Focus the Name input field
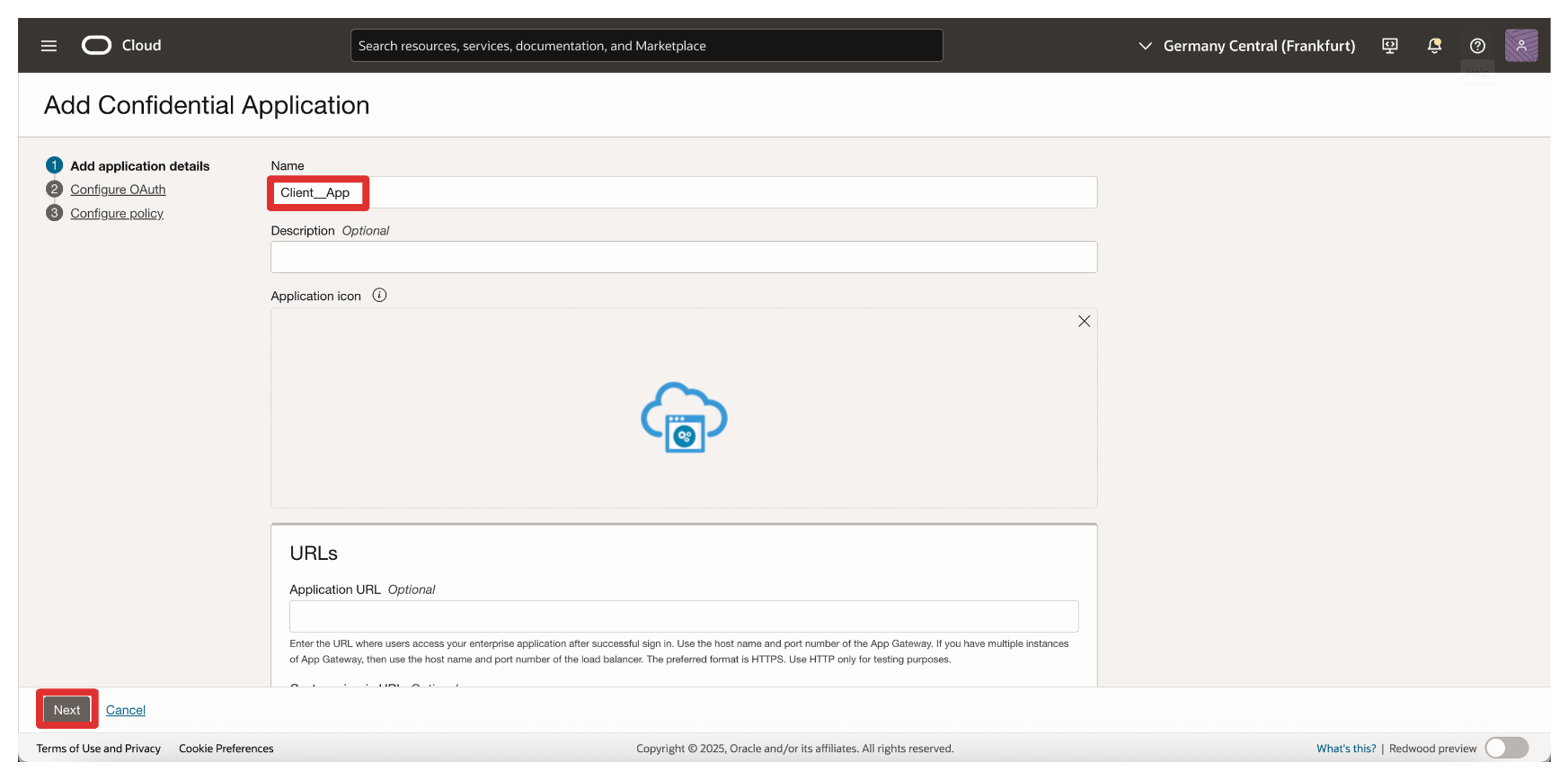The image size is (1568, 780). pos(683,193)
